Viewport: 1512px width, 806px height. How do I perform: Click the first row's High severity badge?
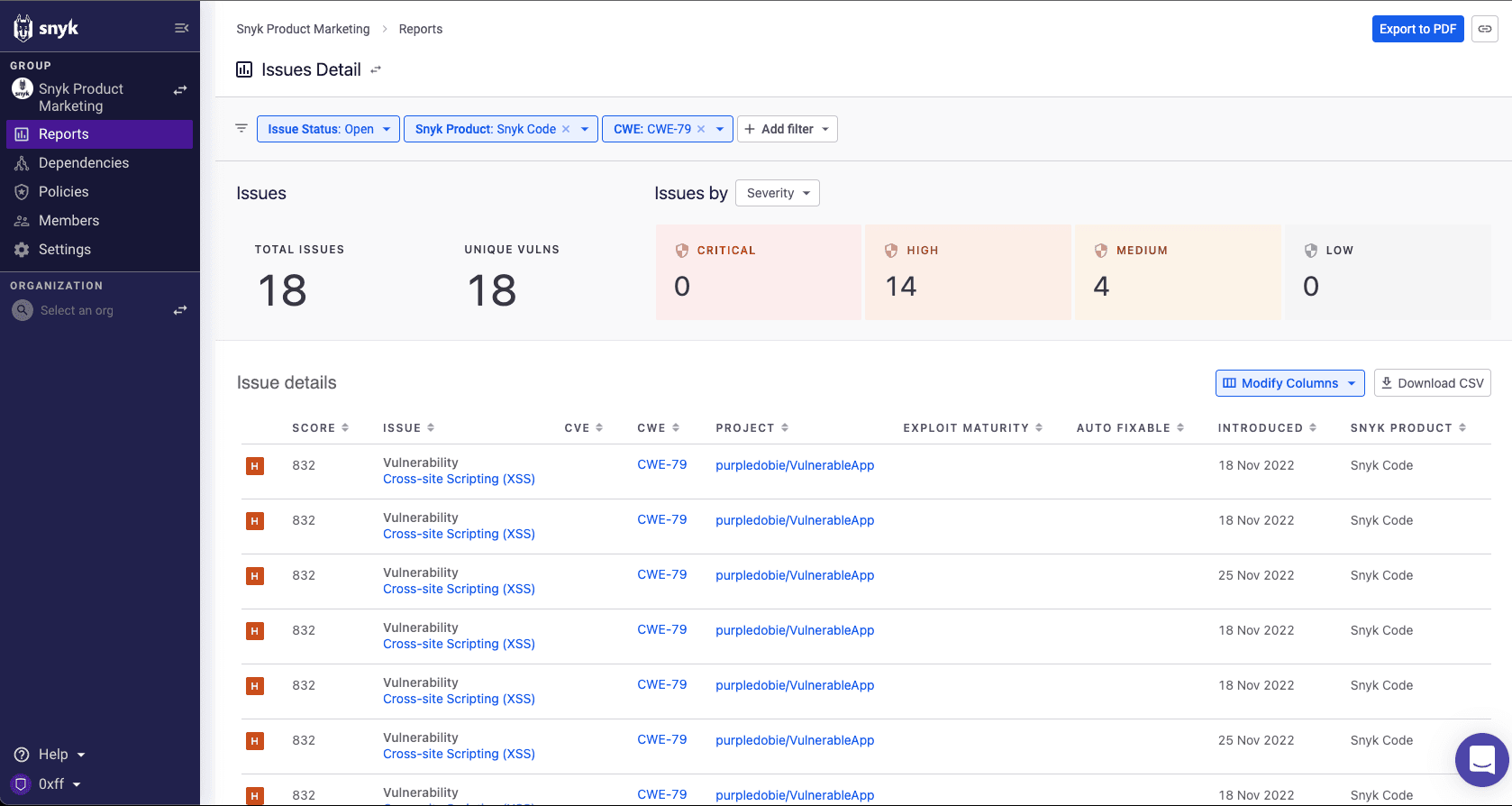pyautogui.click(x=255, y=466)
